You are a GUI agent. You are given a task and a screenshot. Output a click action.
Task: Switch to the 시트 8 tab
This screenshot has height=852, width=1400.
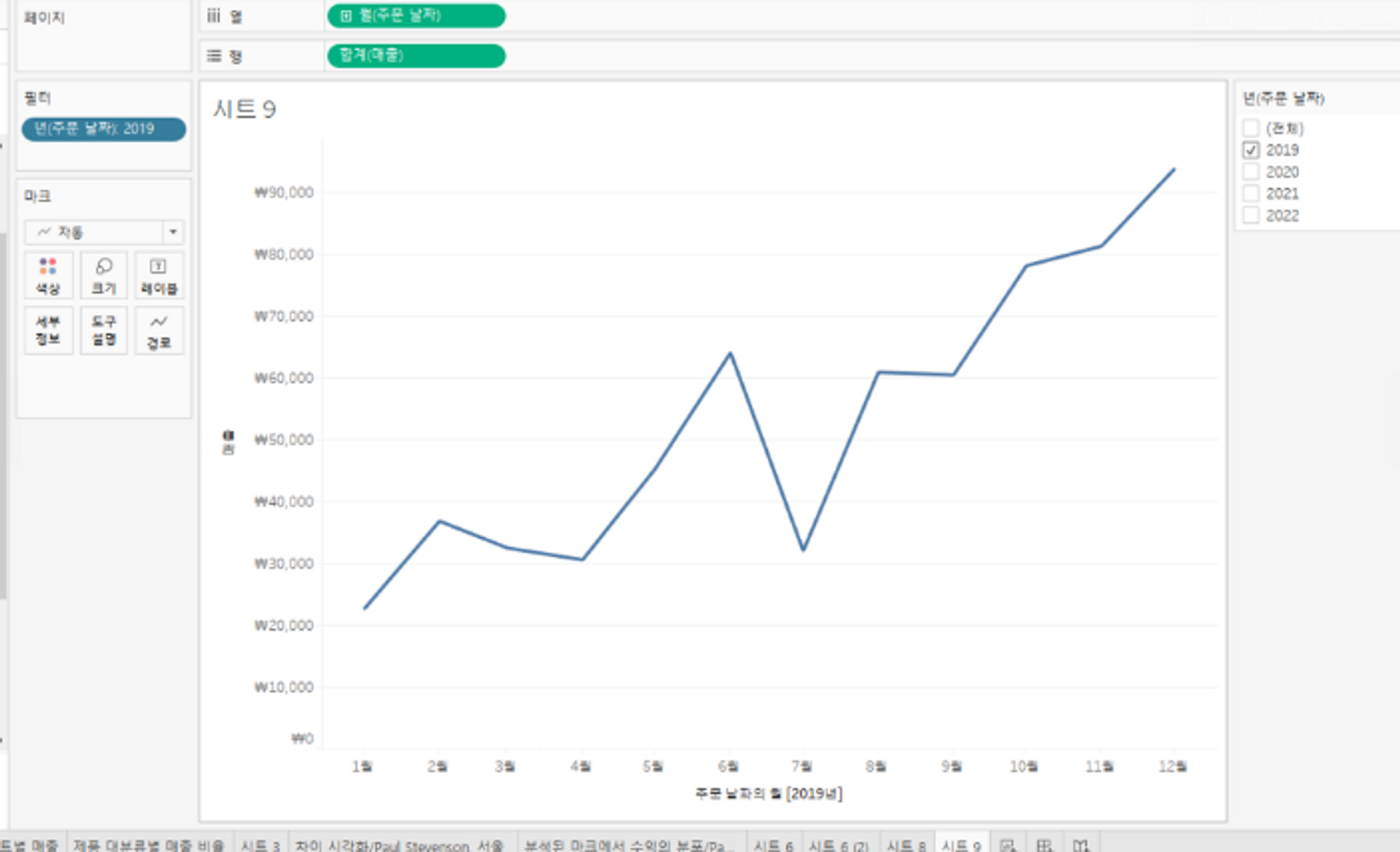tap(906, 845)
